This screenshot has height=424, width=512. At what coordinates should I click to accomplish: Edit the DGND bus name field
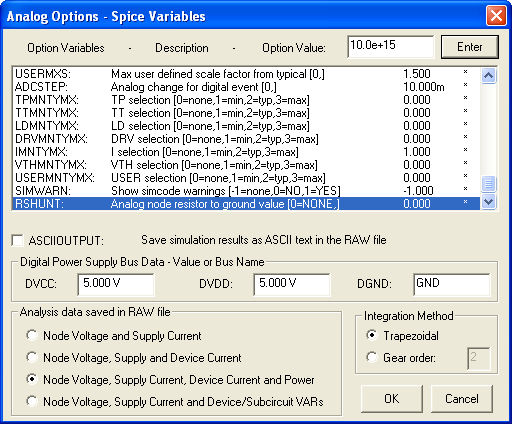(x=452, y=284)
